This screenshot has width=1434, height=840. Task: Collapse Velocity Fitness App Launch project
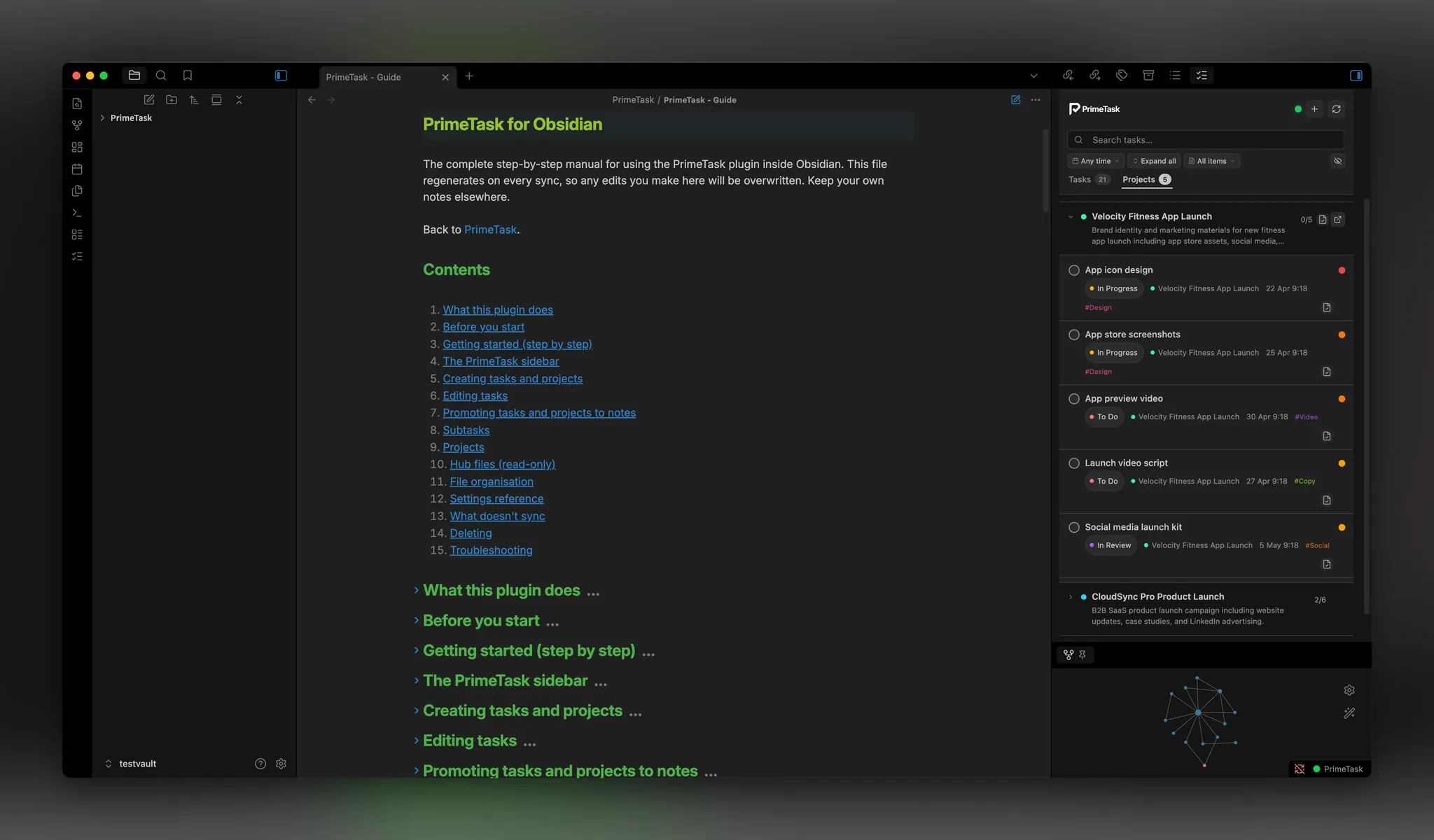[1071, 217]
